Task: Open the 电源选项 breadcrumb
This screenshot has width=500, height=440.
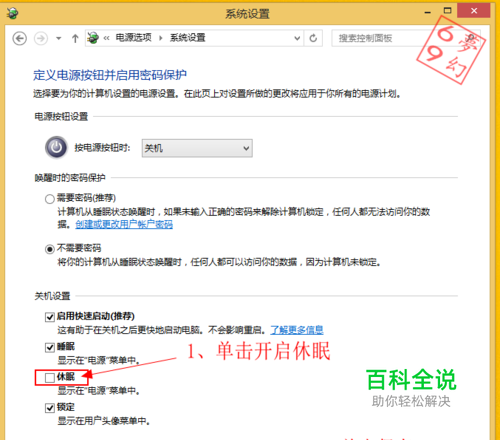Action: (x=134, y=37)
